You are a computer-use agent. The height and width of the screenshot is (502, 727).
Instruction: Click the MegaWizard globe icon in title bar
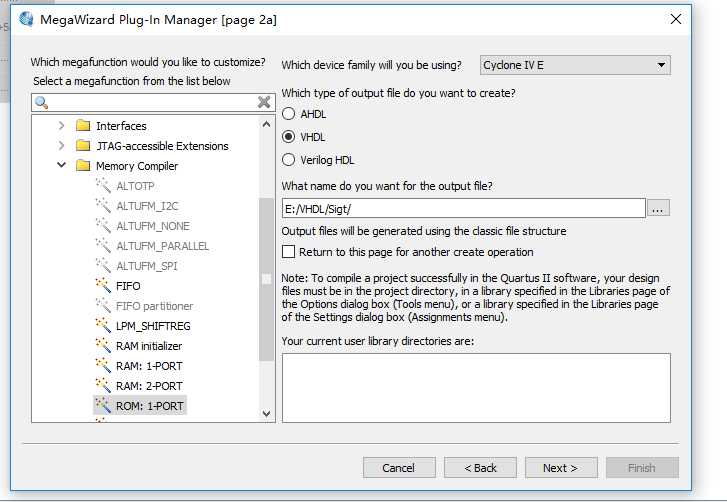point(26,19)
